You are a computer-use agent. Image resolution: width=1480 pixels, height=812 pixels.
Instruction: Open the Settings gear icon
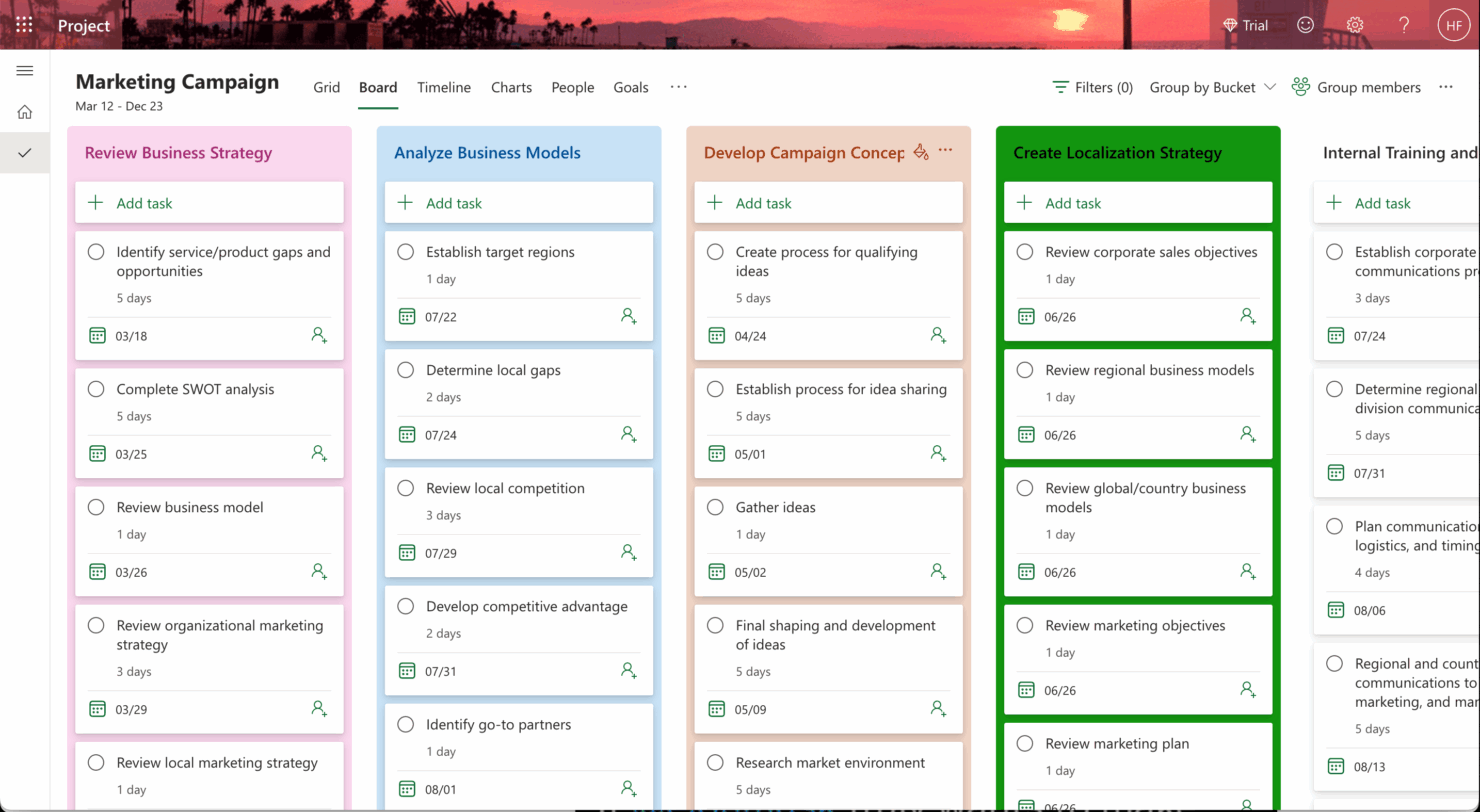click(x=1355, y=25)
